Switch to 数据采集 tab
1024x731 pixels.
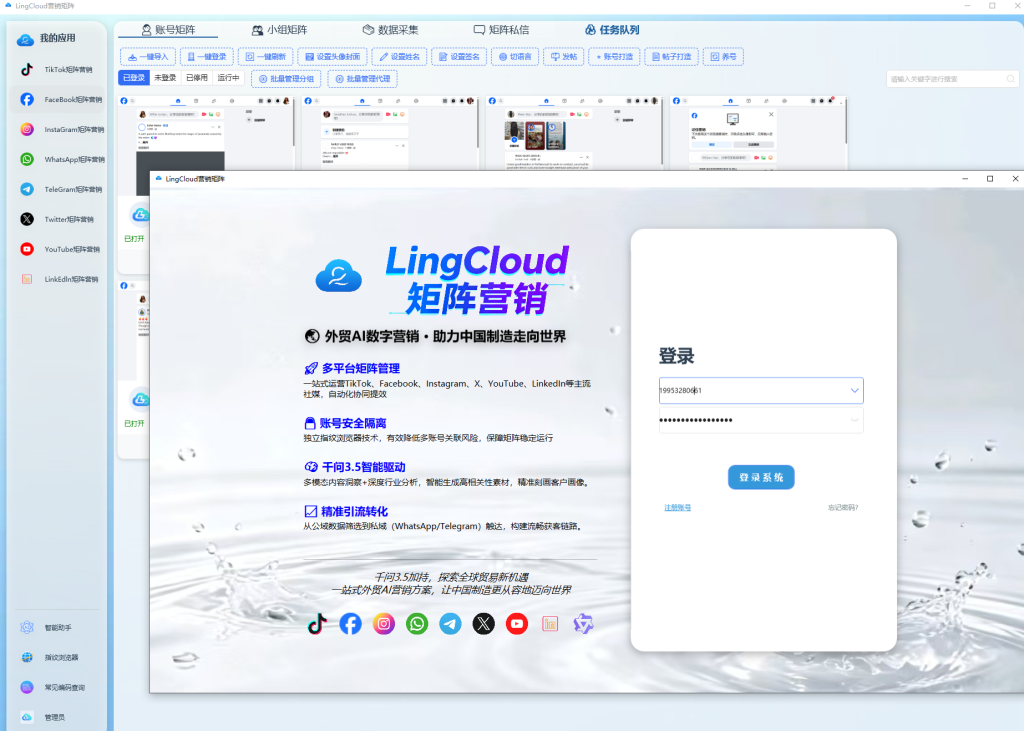[x=391, y=30]
